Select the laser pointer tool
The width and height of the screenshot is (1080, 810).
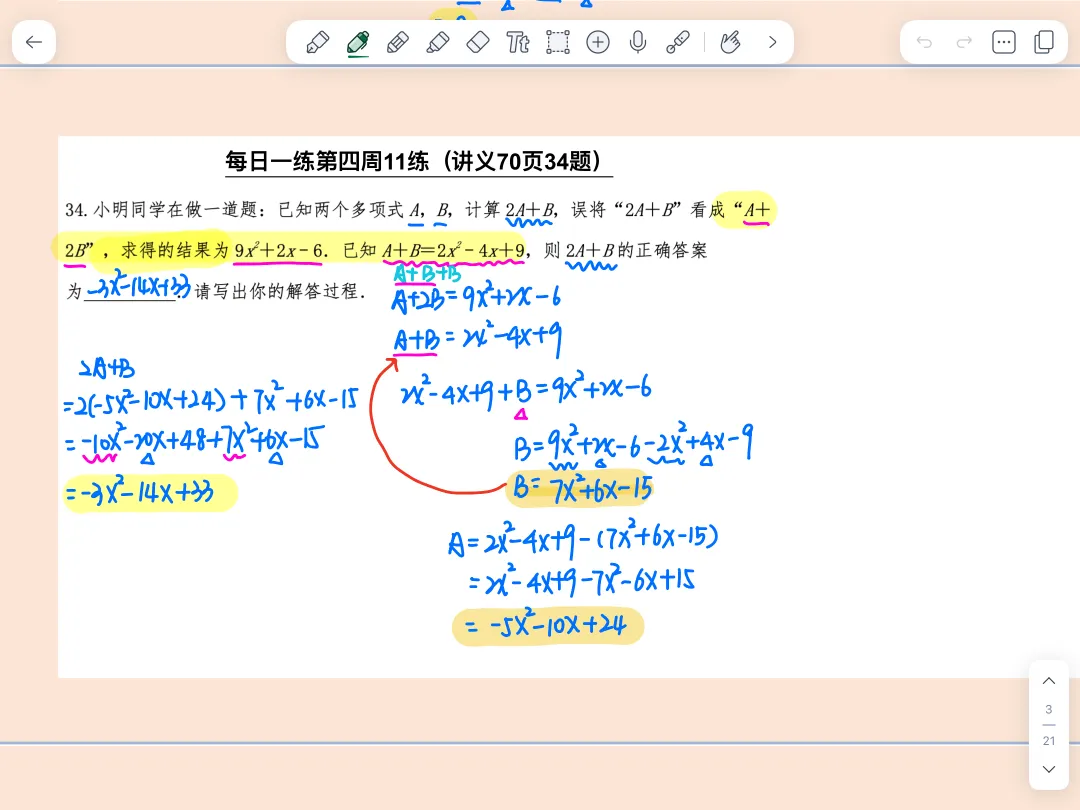(678, 42)
